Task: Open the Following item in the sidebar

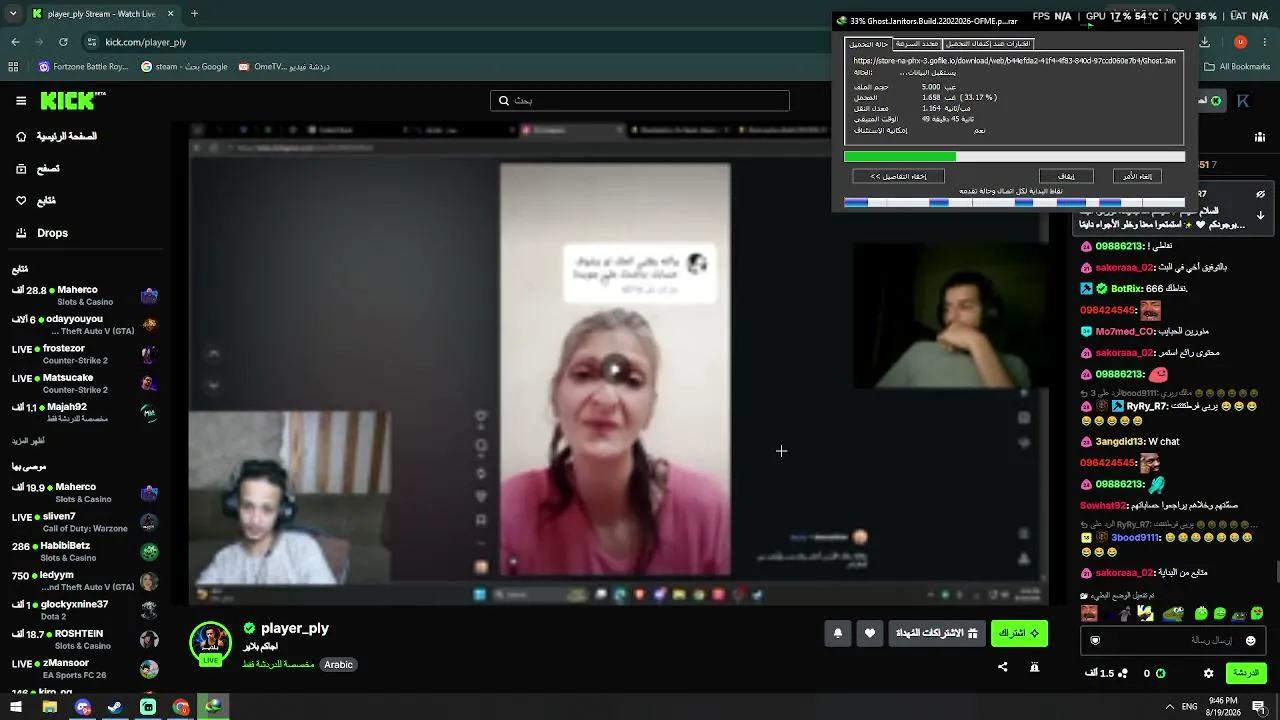Action: pos(36,201)
